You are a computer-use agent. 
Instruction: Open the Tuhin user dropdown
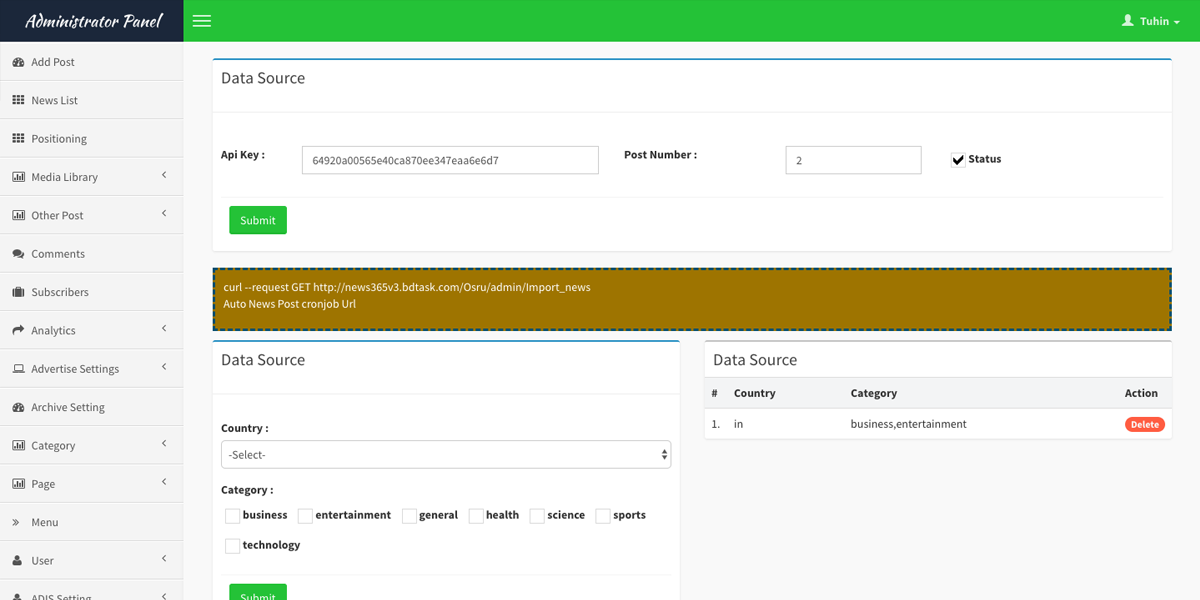coord(1157,21)
